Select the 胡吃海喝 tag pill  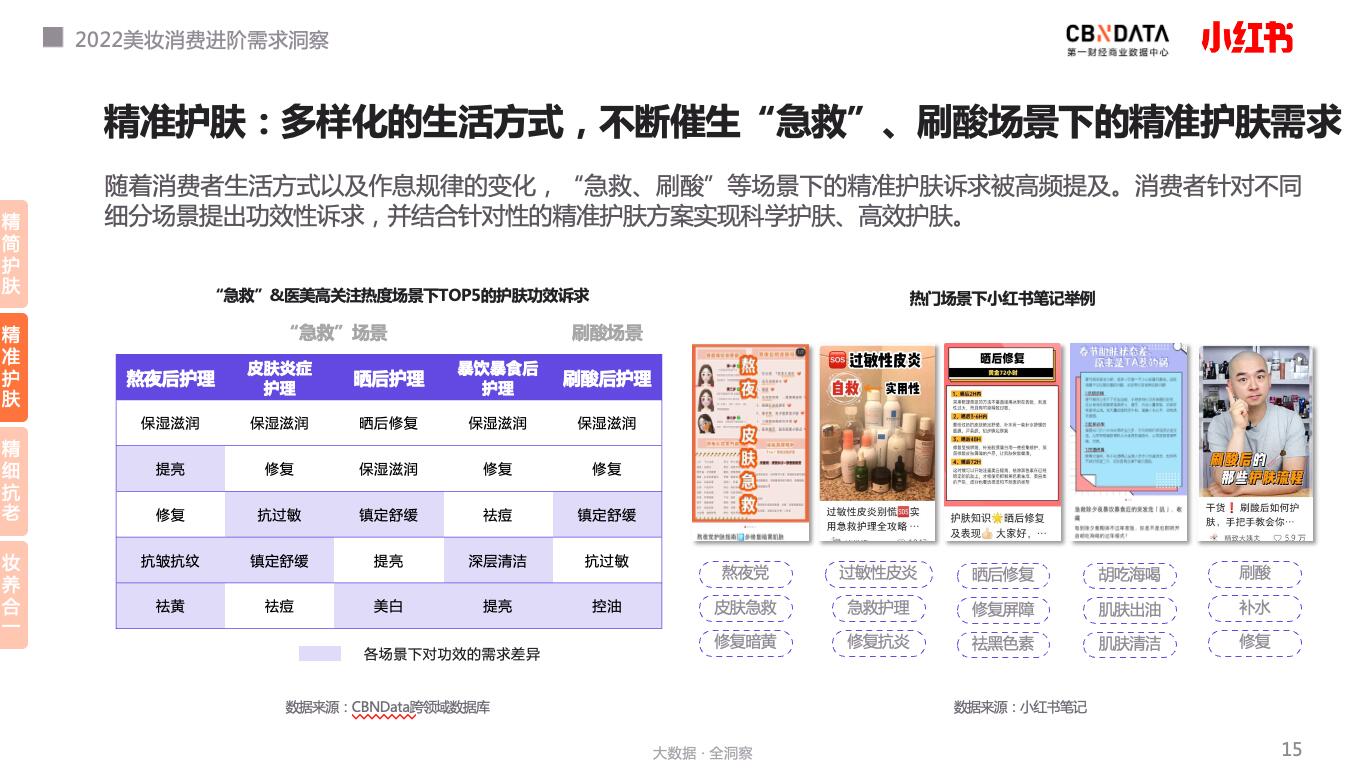(x=1130, y=574)
